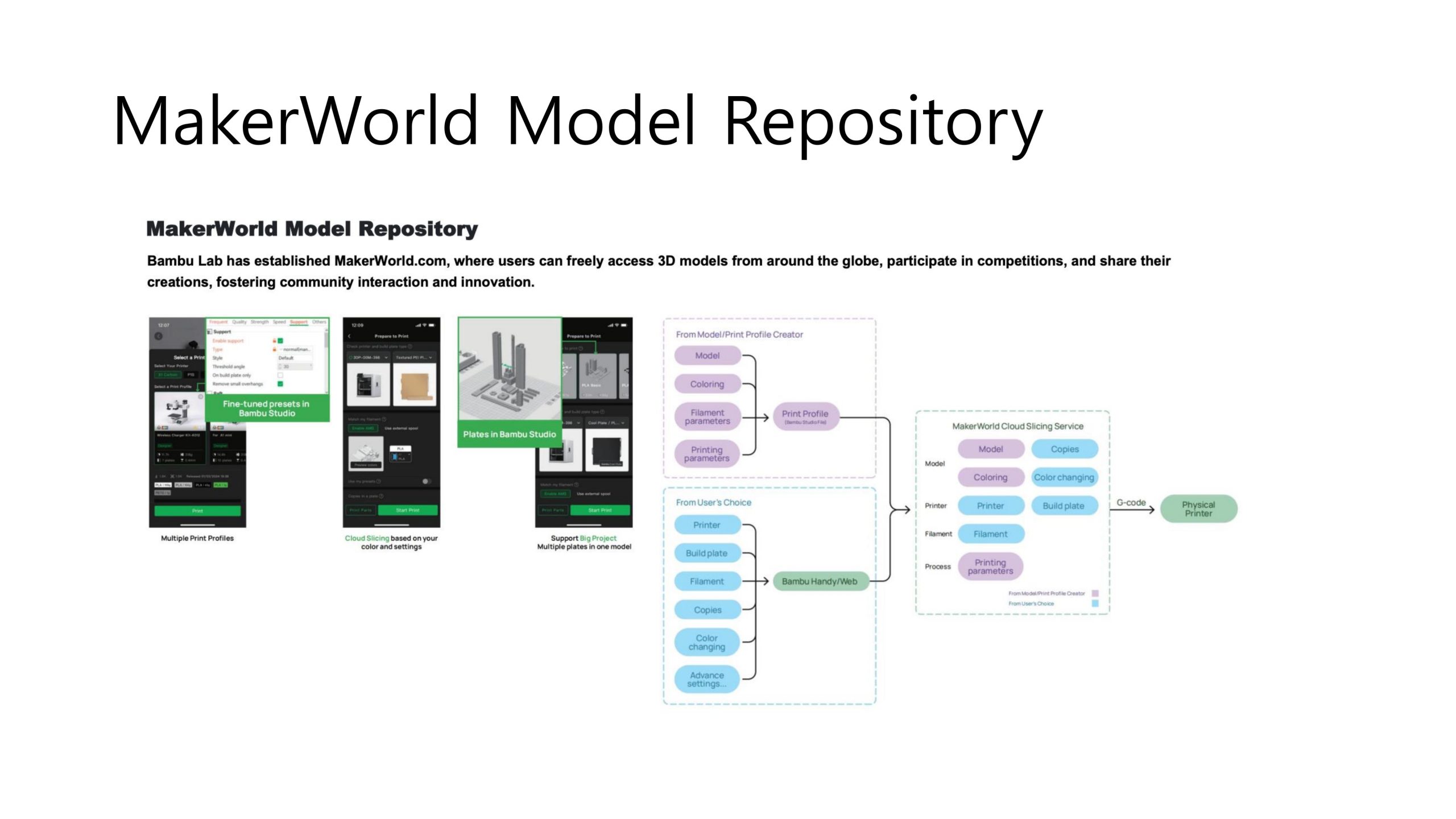
Task: Click the Threshold angle value field
Action: tap(295, 367)
